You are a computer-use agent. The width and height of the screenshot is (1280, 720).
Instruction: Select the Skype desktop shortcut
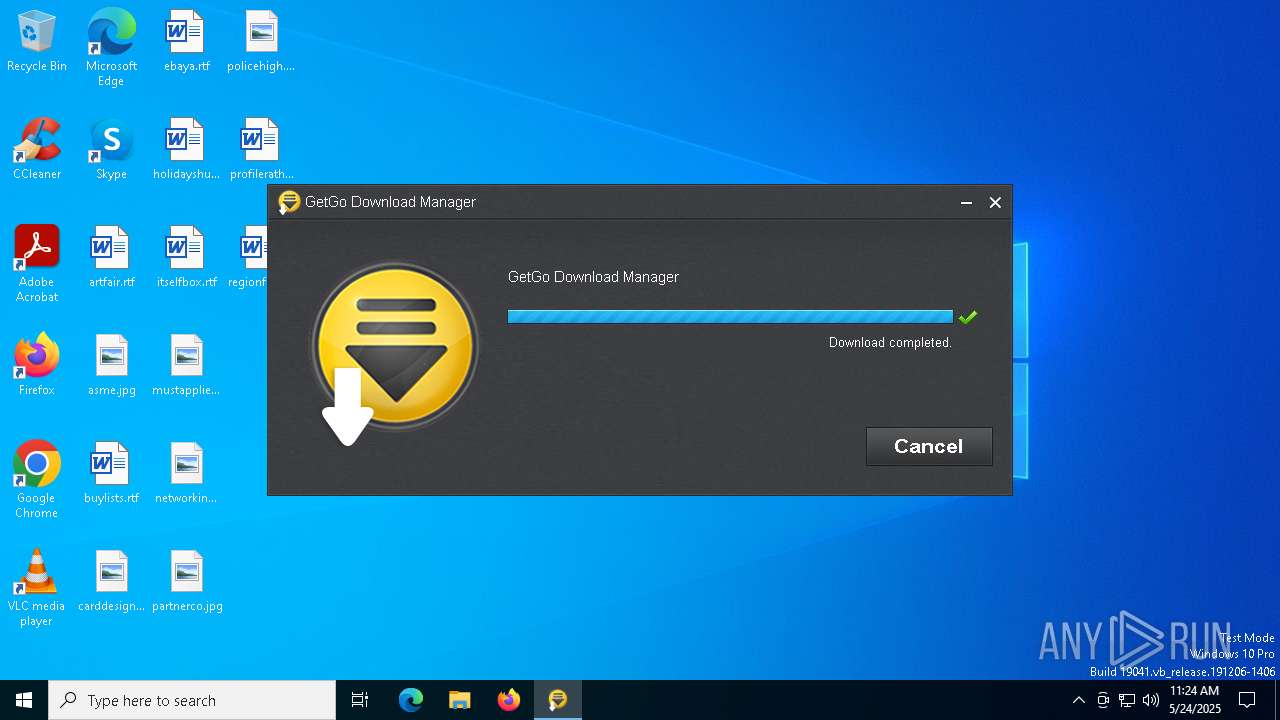pyautogui.click(x=111, y=150)
